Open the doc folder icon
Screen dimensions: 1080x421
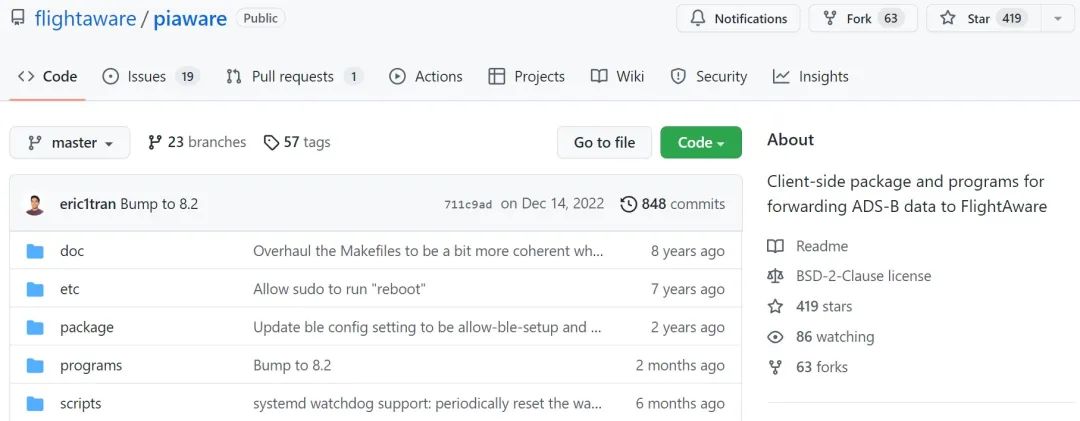click(35, 251)
